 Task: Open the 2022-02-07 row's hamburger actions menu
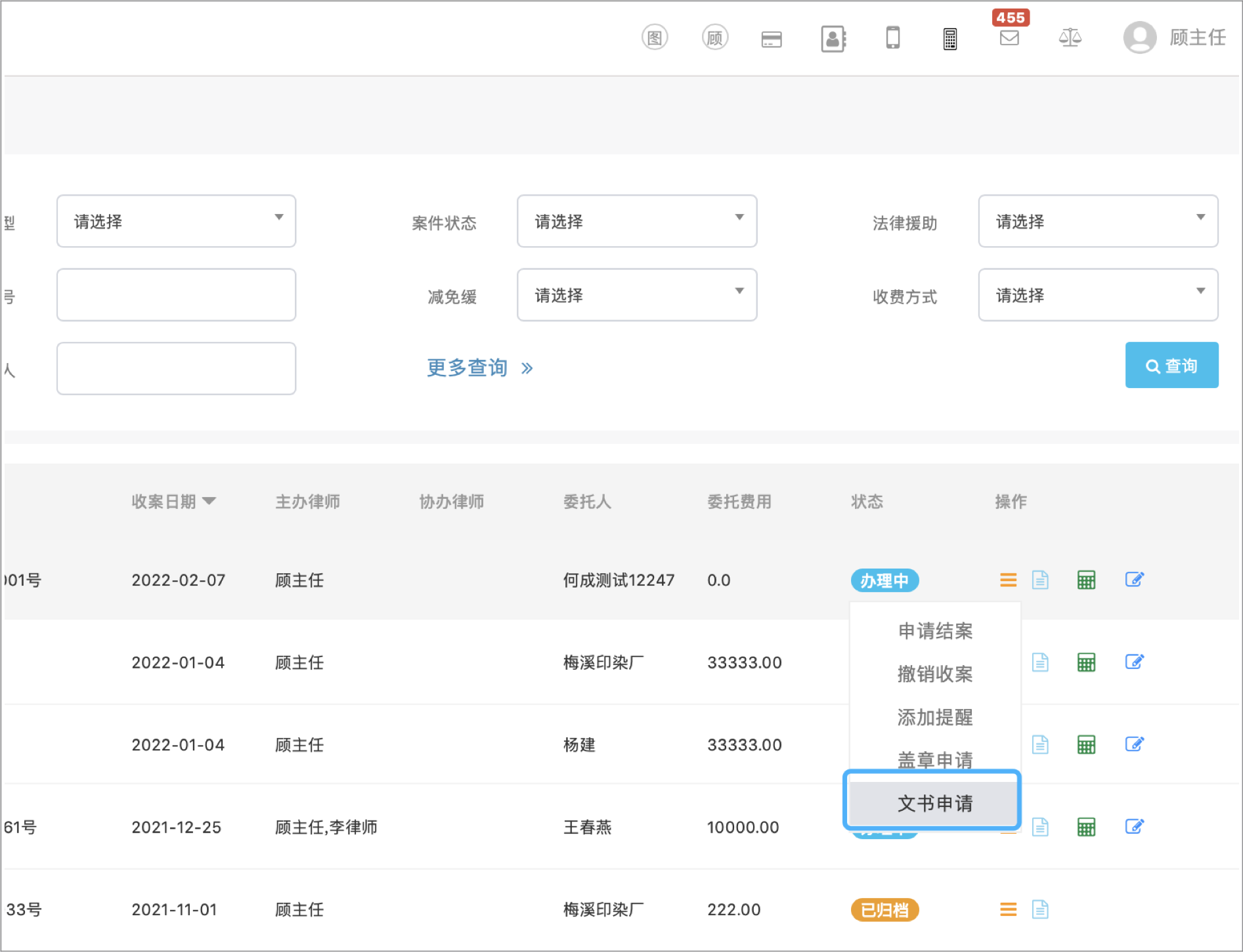[x=1008, y=580]
